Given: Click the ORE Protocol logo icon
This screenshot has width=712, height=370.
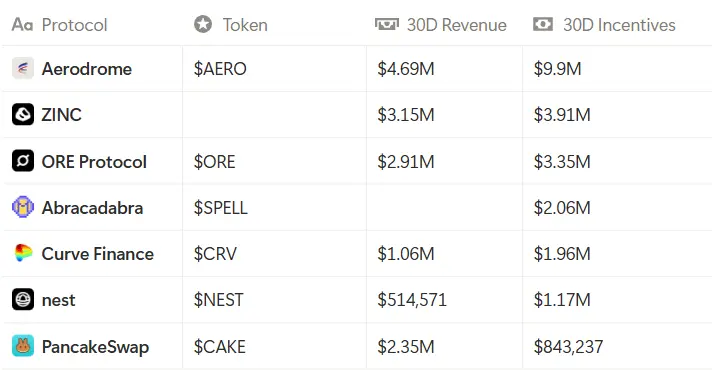Looking at the screenshot, I should pyautogui.click(x=23, y=161).
